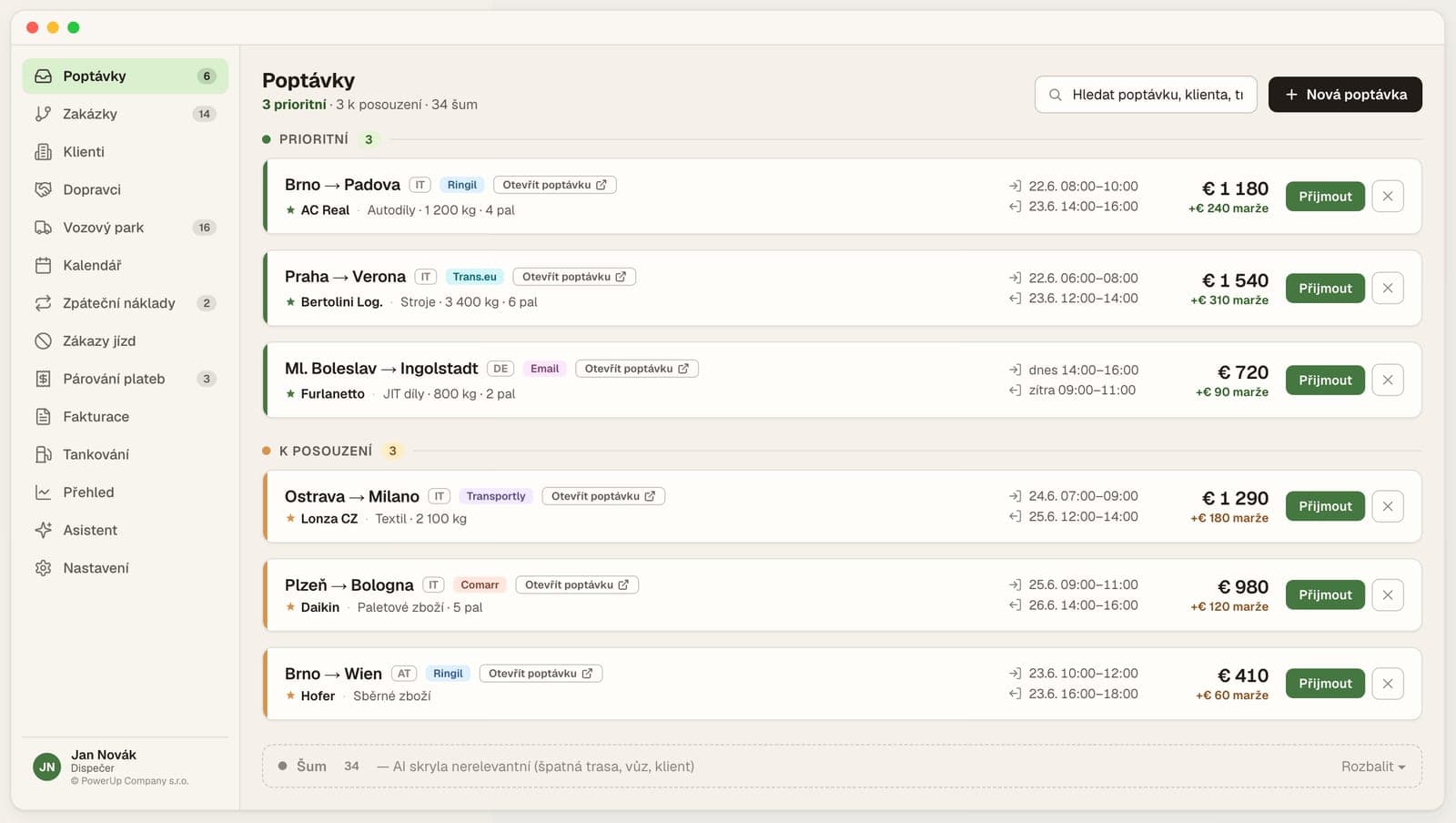The image size is (1456, 823).
Task: Click the Email source tag
Action: (545, 369)
